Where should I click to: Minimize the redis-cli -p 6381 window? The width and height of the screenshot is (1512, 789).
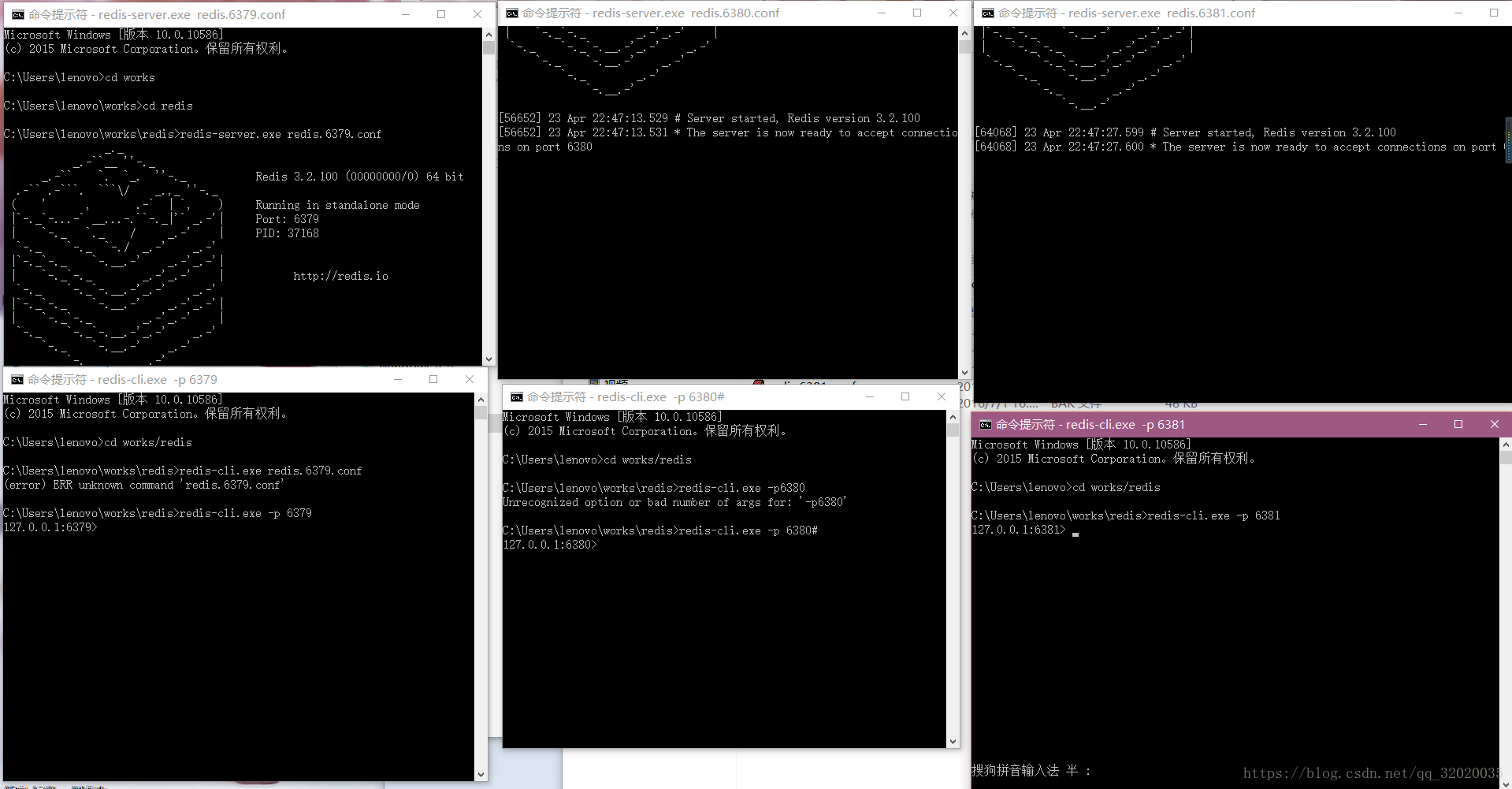(x=1423, y=424)
